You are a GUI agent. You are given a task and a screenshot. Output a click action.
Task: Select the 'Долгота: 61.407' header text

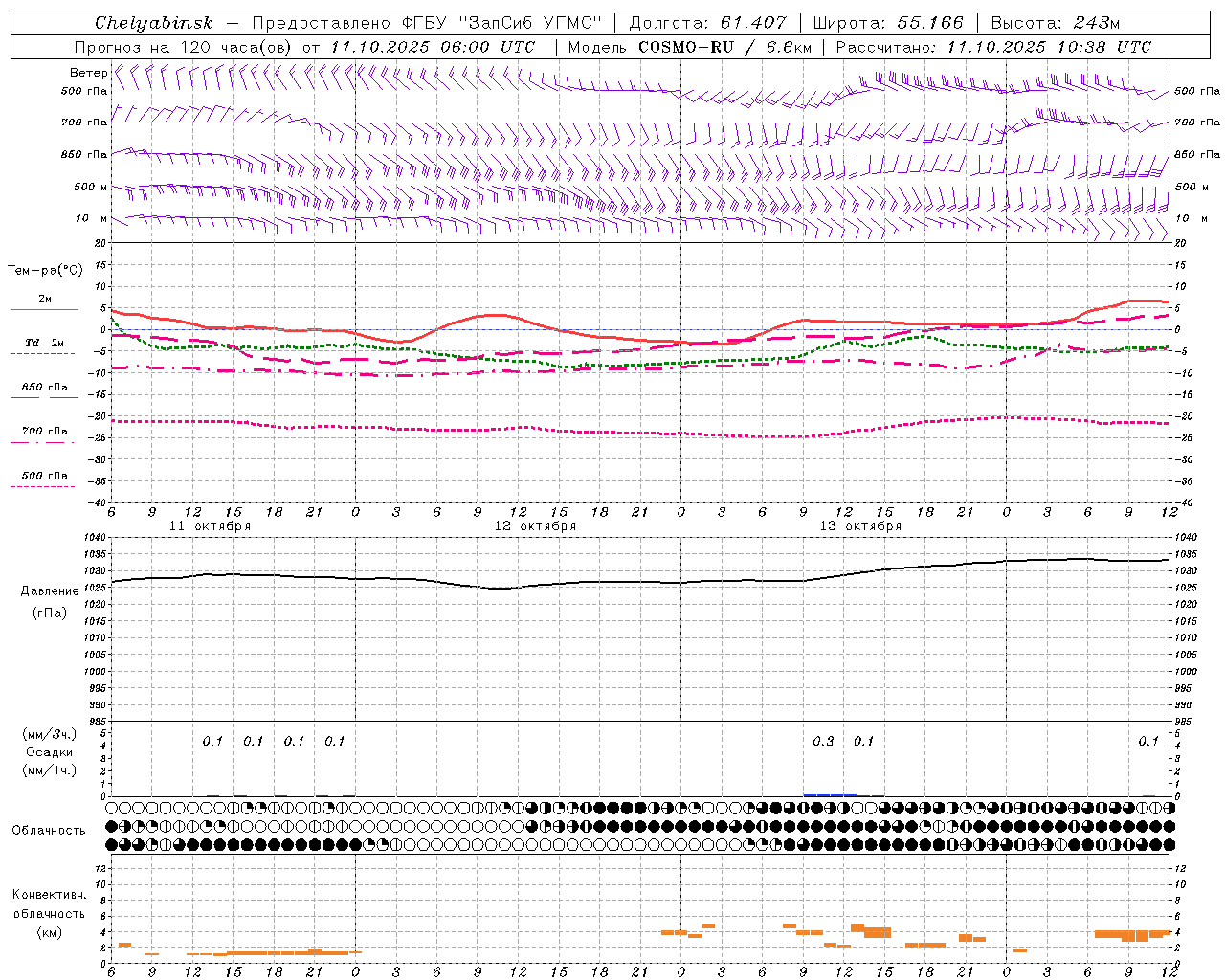(x=707, y=23)
